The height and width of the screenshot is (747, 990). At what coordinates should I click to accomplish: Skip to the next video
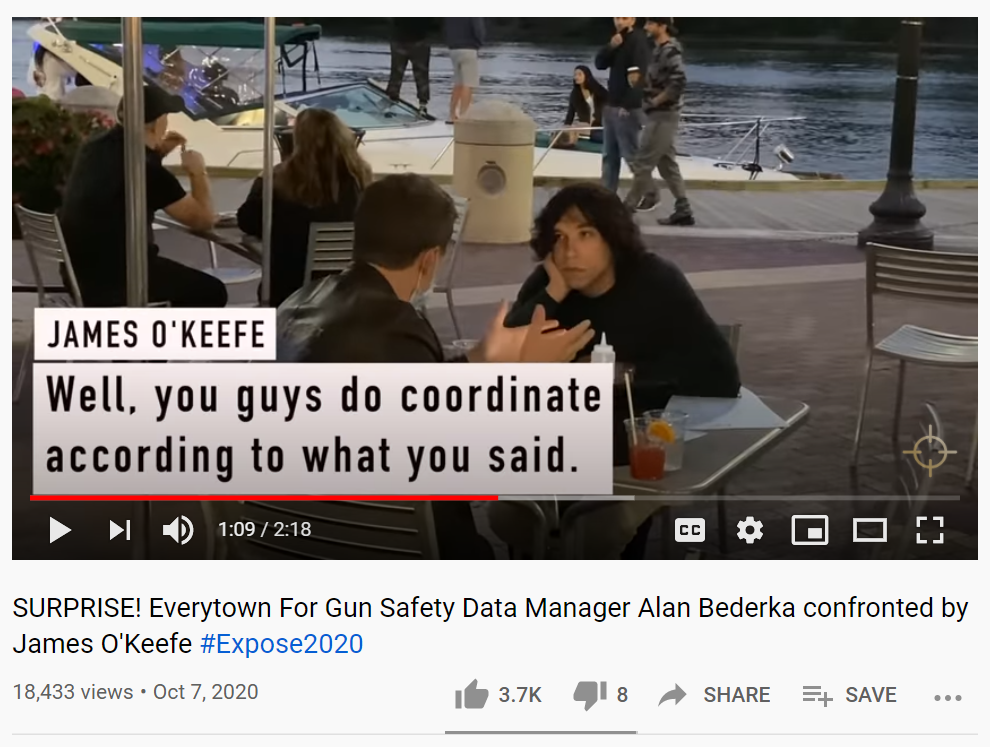[x=120, y=530]
